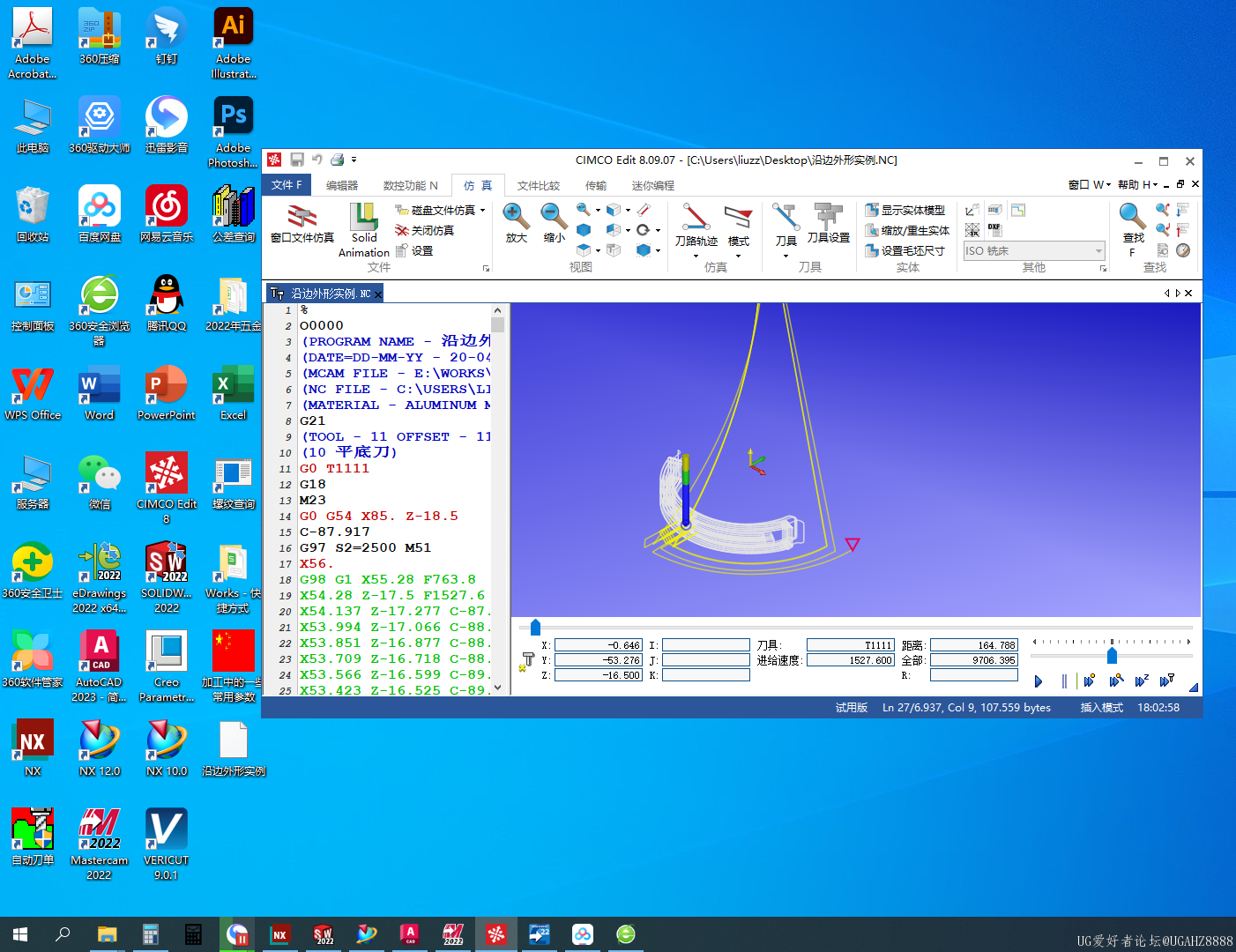Click the large 查找 find magnifier icon
Viewport: 1236px width, 952px height.
tap(1133, 215)
